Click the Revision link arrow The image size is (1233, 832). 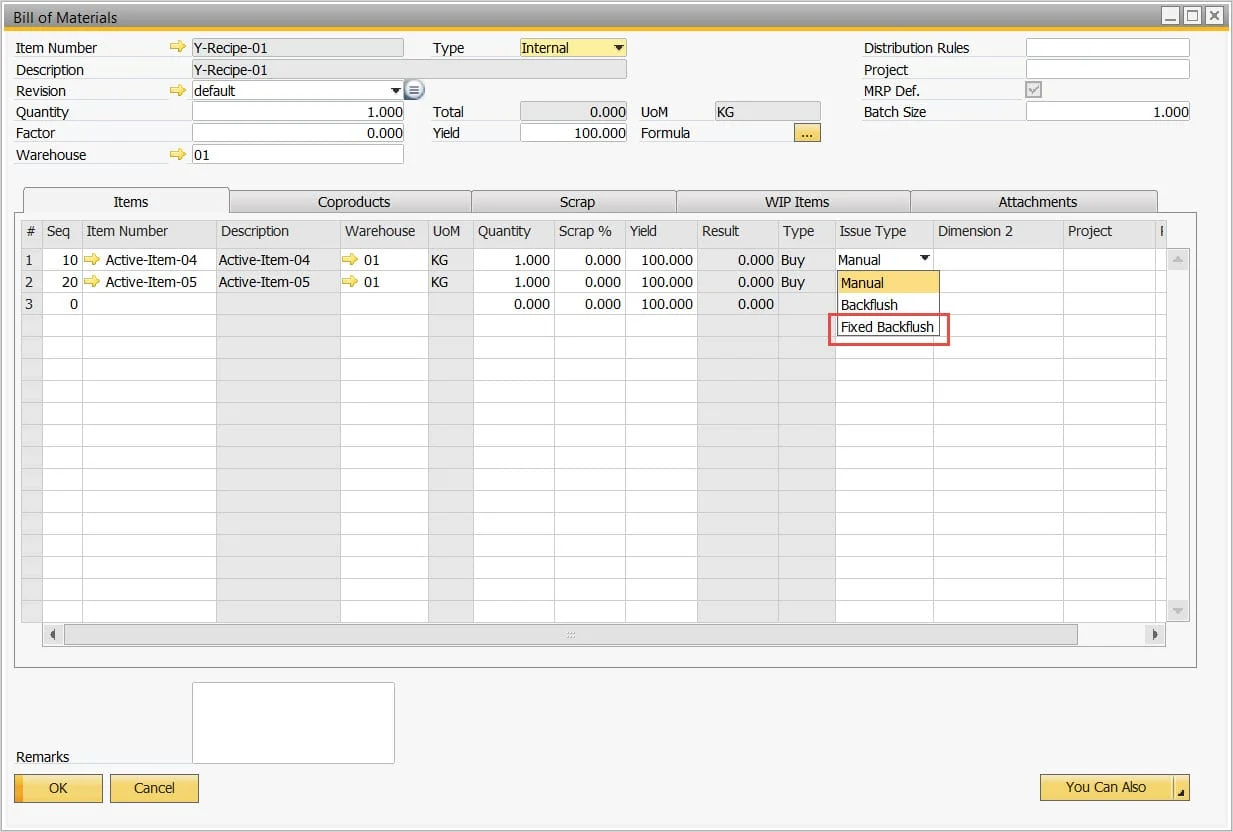click(x=178, y=91)
